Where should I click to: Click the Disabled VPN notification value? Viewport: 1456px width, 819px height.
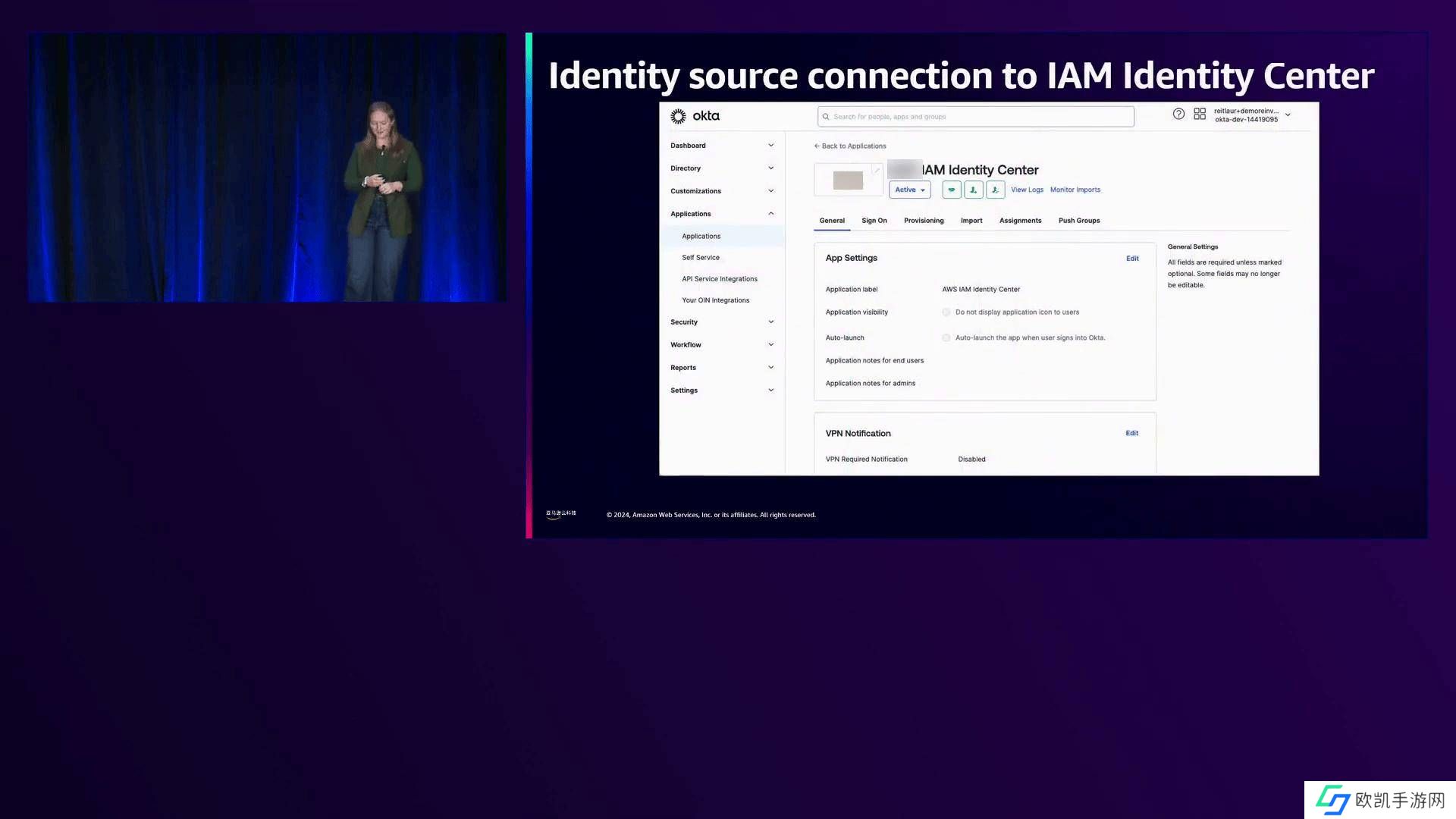[x=971, y=460]
